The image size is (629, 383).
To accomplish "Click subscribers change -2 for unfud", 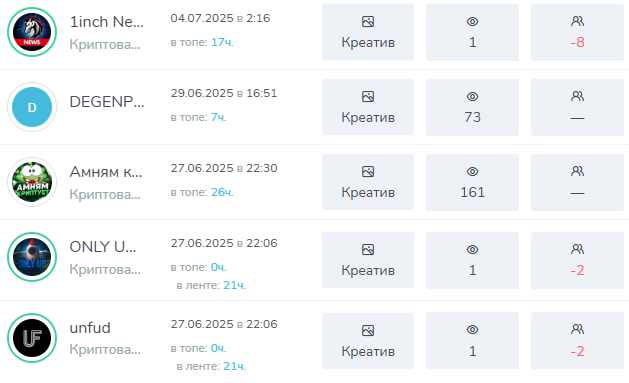I will 577,351.
